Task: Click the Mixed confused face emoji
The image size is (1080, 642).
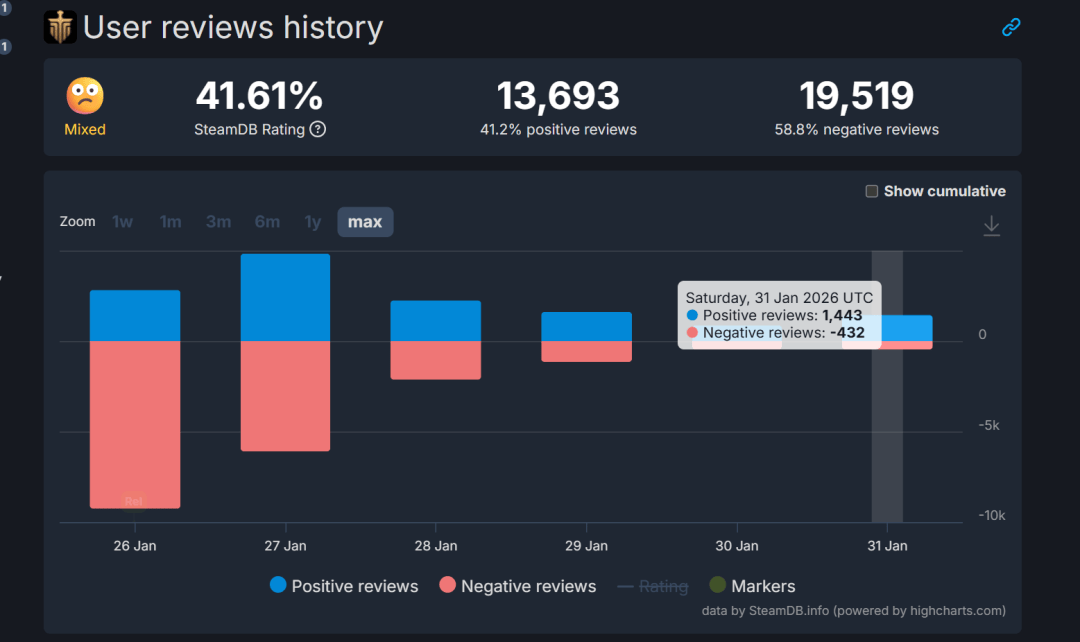Action: 85,97
